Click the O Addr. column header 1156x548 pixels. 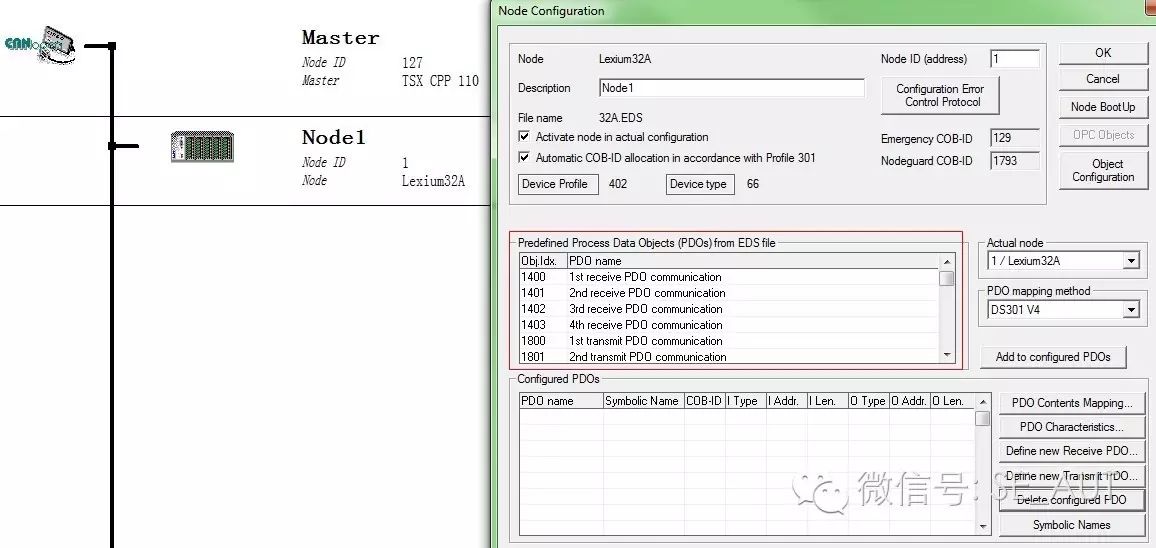(910, 401)
